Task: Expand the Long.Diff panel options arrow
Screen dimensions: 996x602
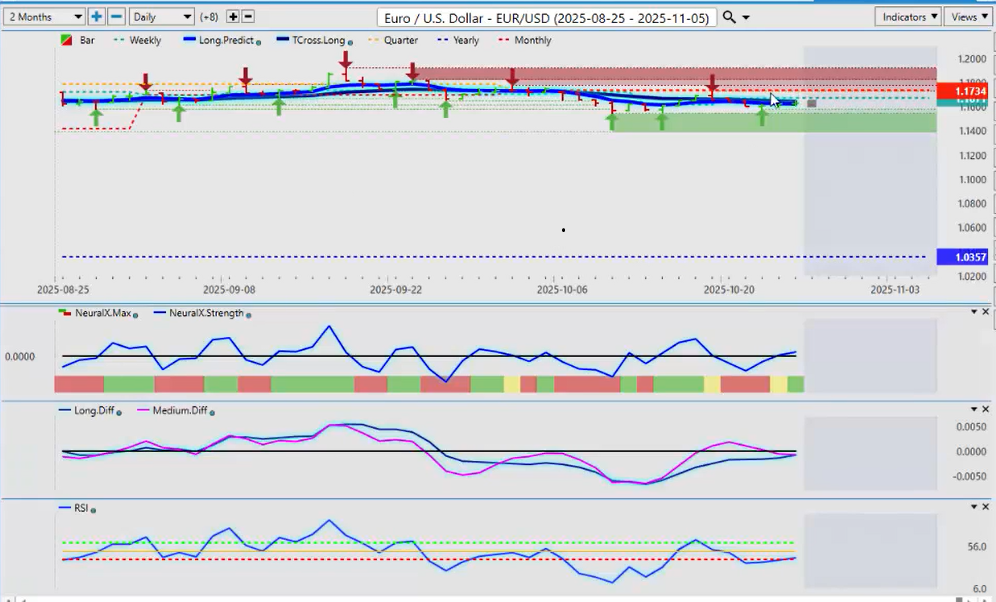Action: [973, 409]
